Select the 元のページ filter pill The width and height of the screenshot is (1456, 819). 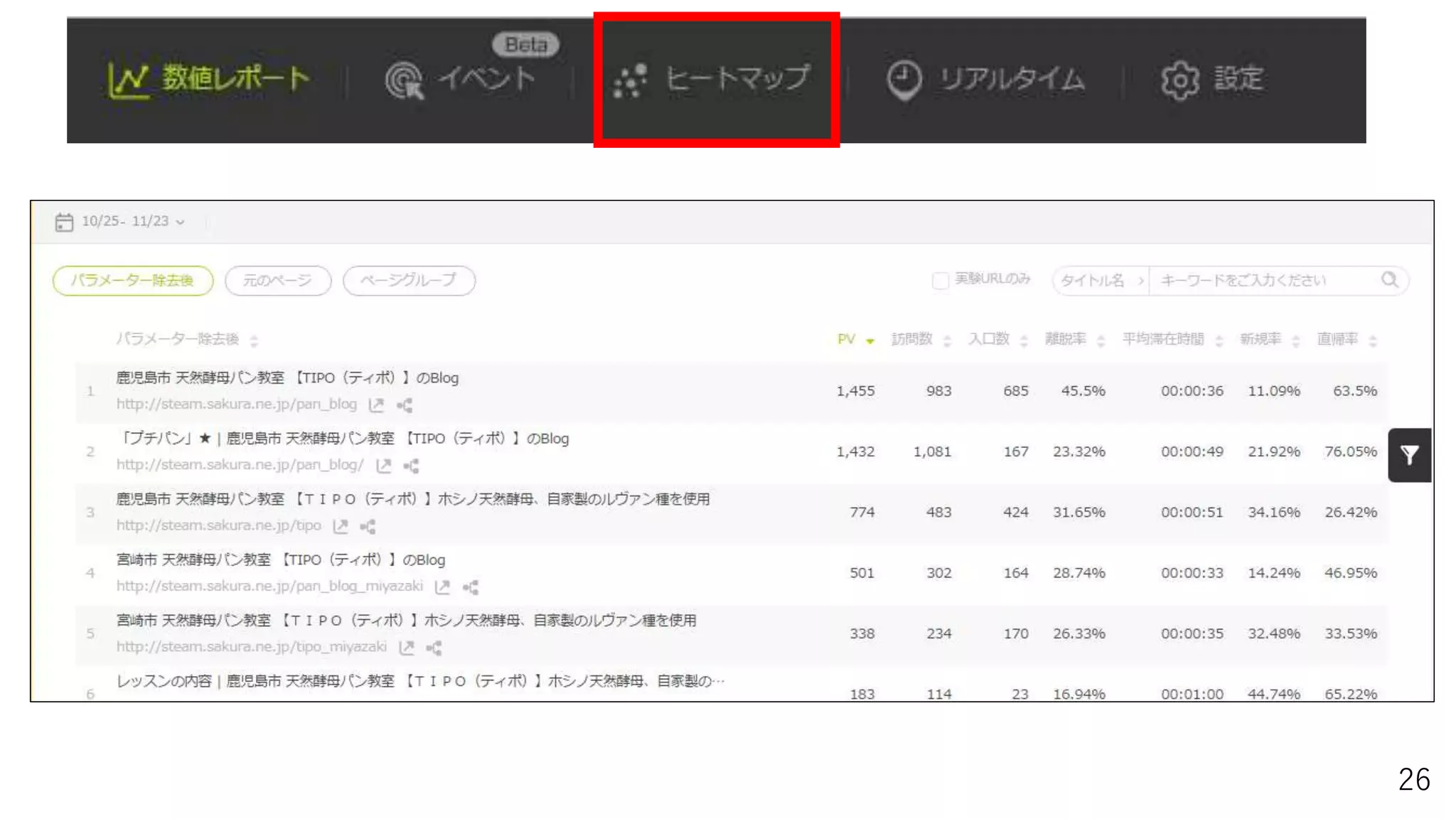(x=278, y=280)
